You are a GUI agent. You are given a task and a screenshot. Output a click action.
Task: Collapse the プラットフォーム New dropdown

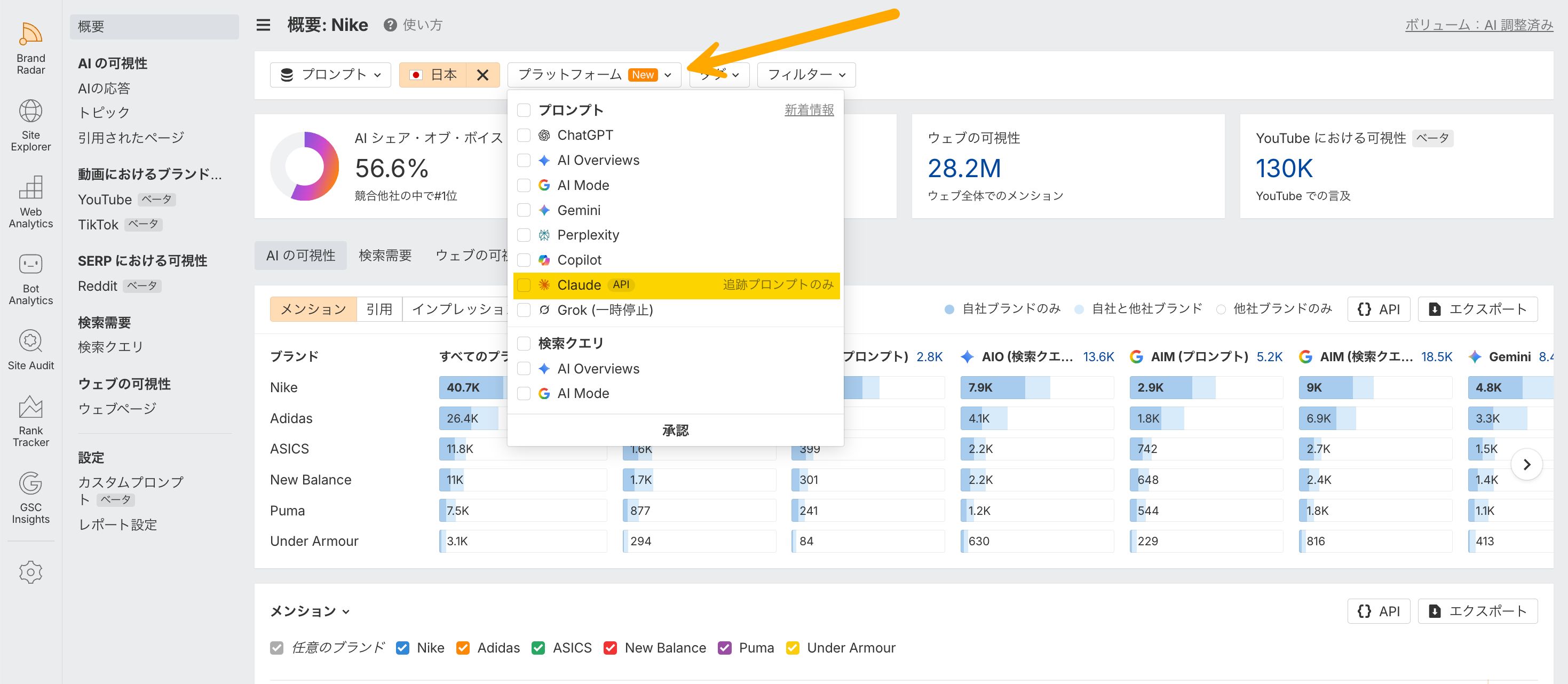(x=594, y=75)
